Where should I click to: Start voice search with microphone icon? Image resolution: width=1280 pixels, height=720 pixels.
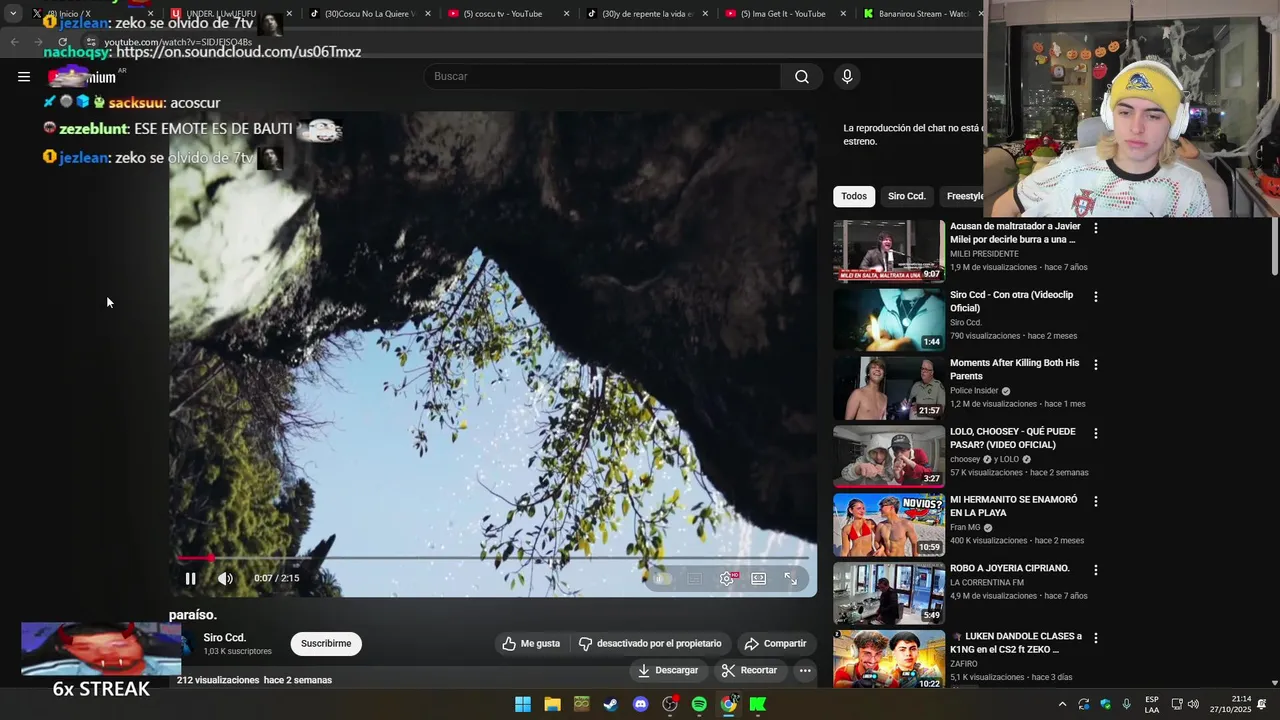point(847,76)
